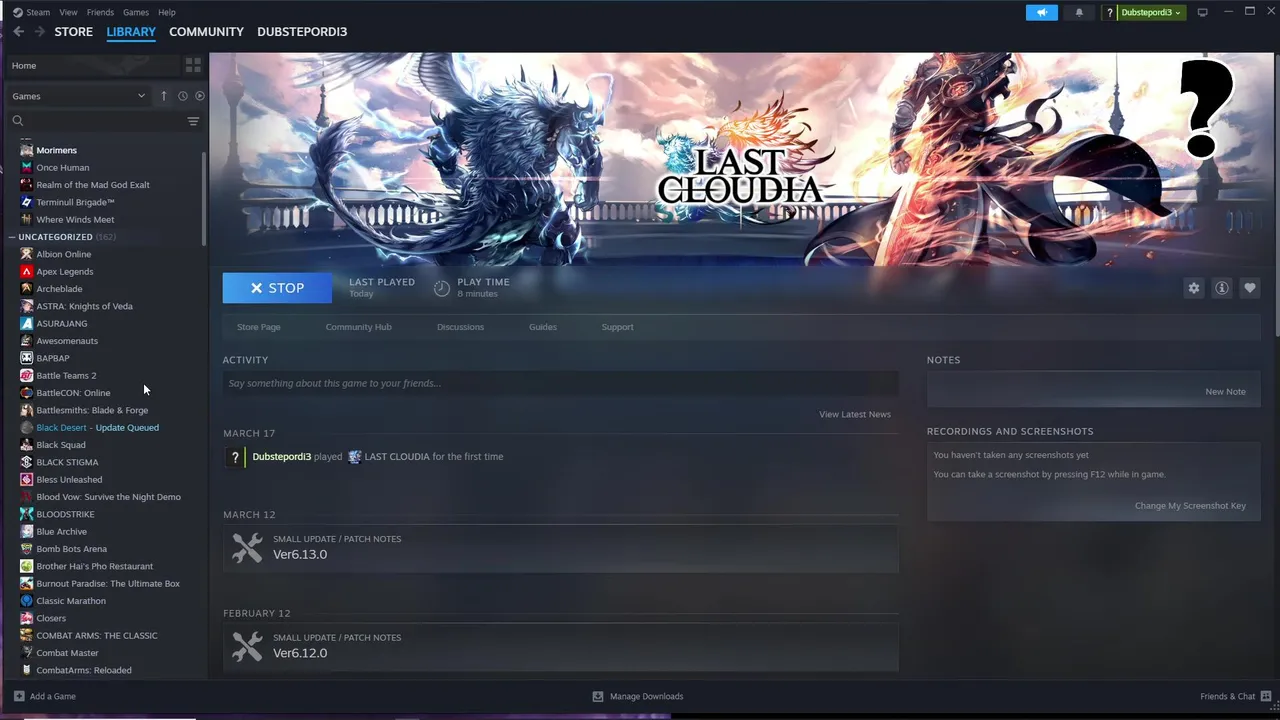Go back with the navigation arrow
1280x720 pixels.
click(x=18, y=32)
